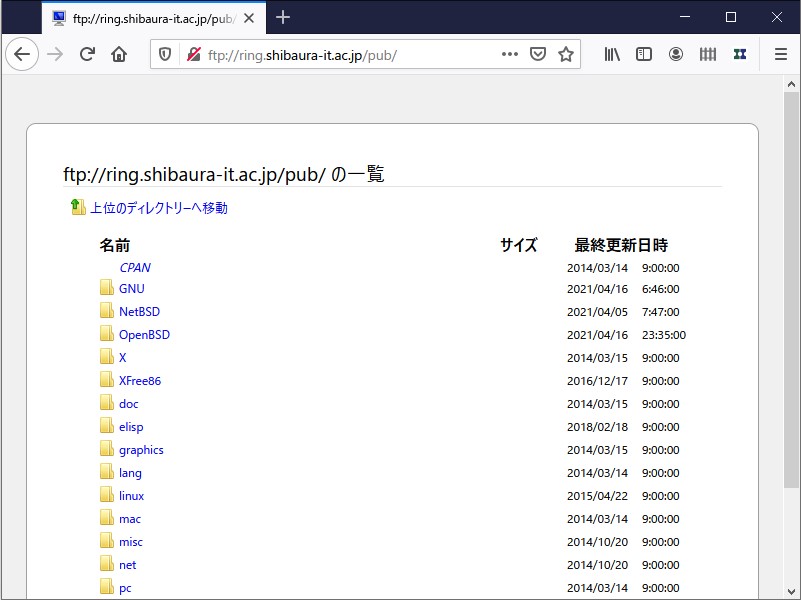Open the CPAN symlink entry
Viewport: 801px width, 600px height.
click(x=134, y=267)
